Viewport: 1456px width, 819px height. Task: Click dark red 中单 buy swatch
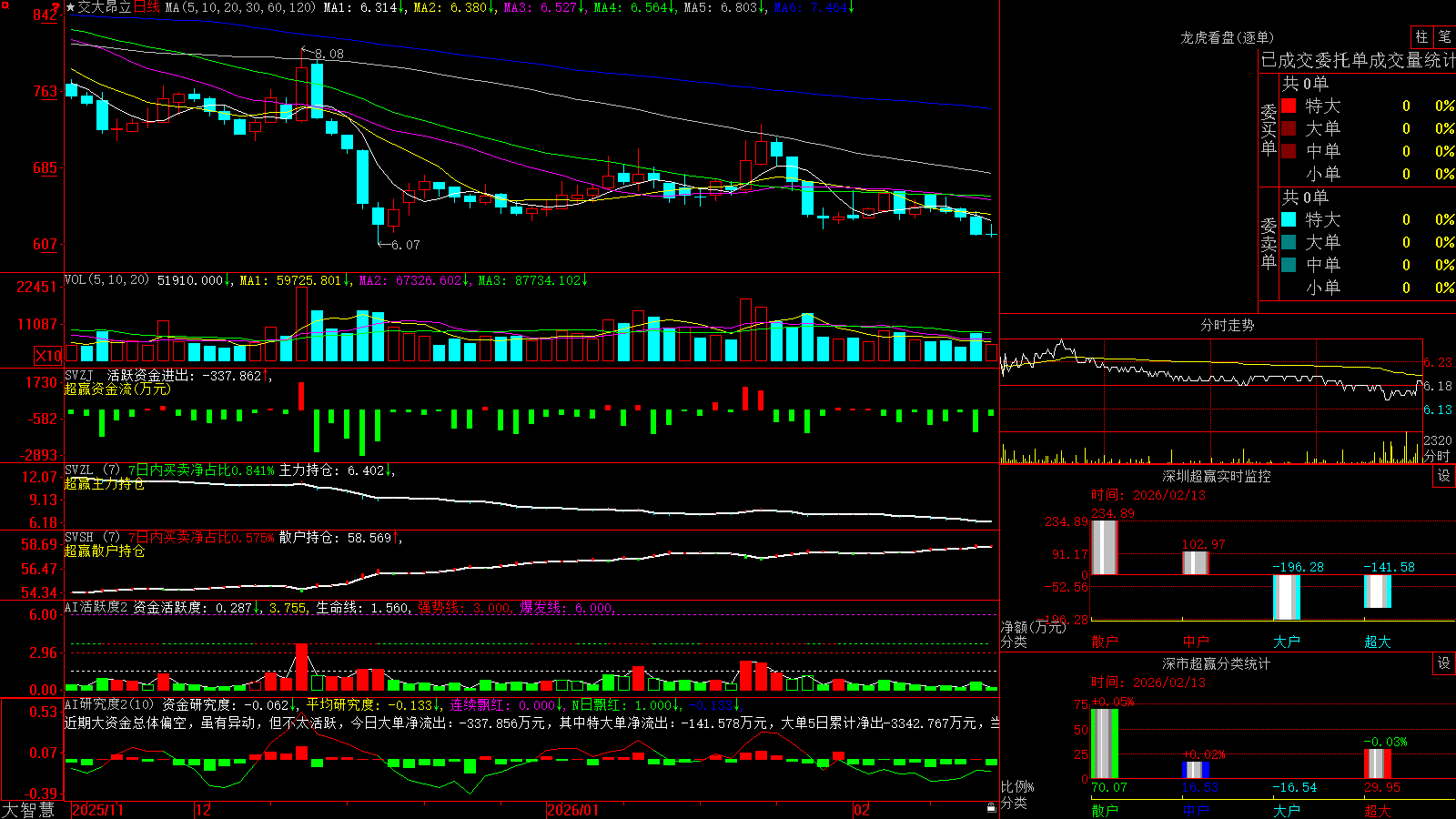pos(1289,151)
